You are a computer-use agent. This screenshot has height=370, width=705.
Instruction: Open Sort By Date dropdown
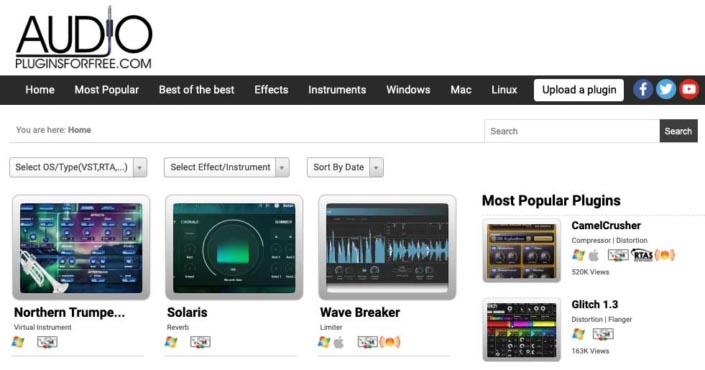pos(345,167)
